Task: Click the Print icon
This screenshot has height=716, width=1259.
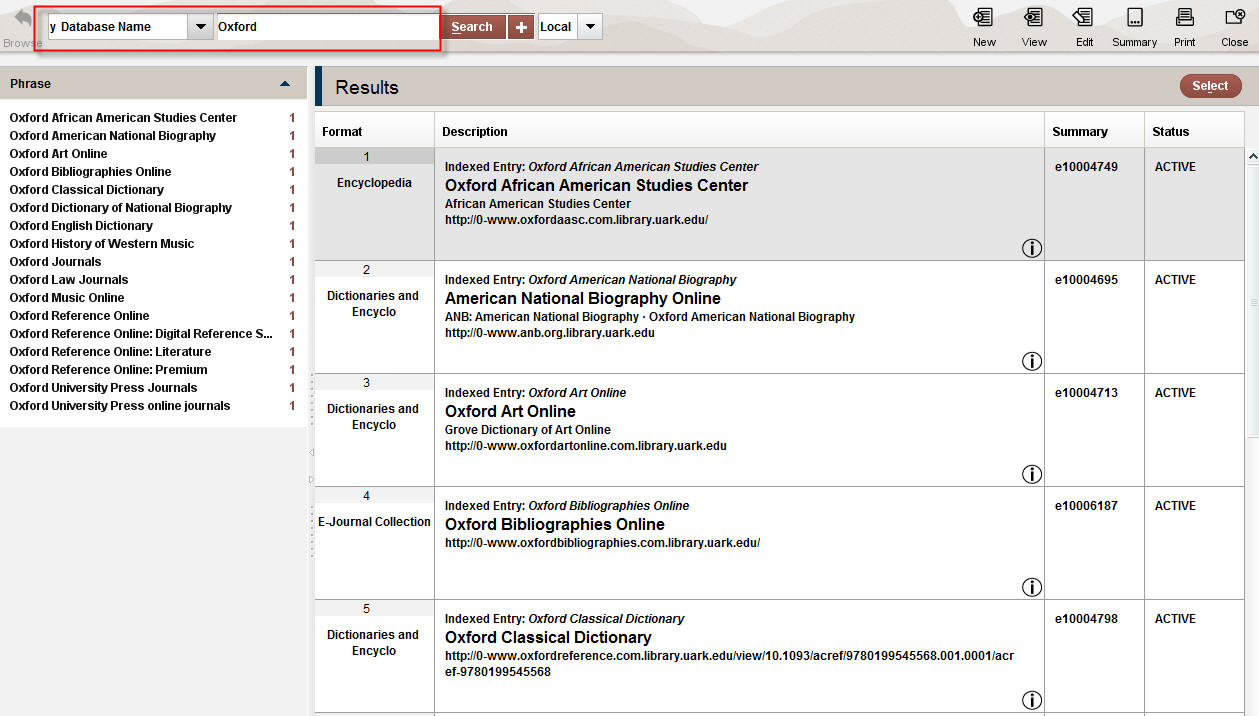Action: coord(1184,17)
